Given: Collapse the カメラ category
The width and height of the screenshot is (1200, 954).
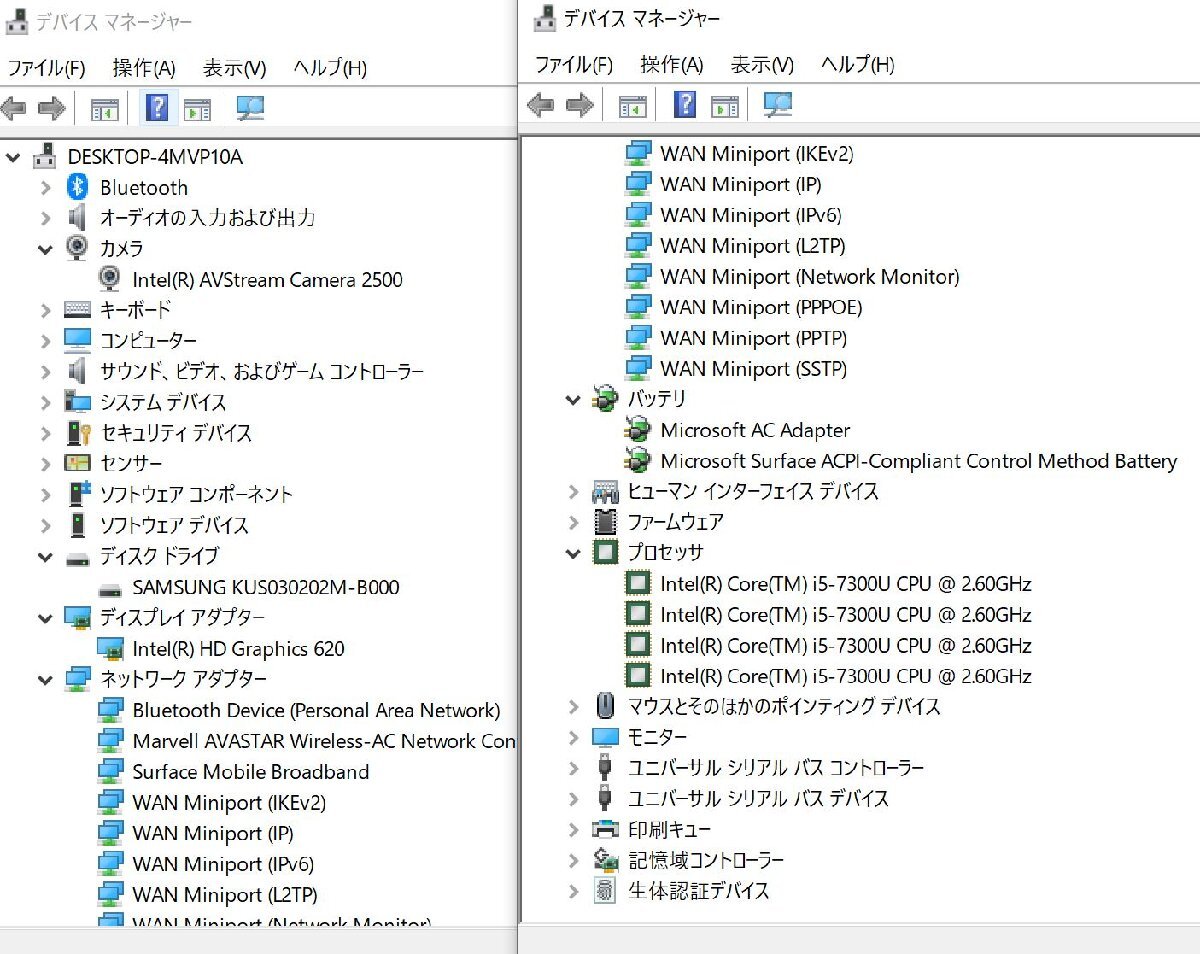Looking at the screenshot, I should [x=45, y=249].
